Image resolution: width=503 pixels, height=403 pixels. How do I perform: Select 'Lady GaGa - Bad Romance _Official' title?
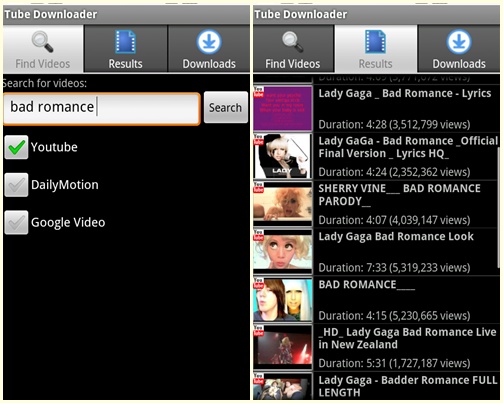coord(408,147)
